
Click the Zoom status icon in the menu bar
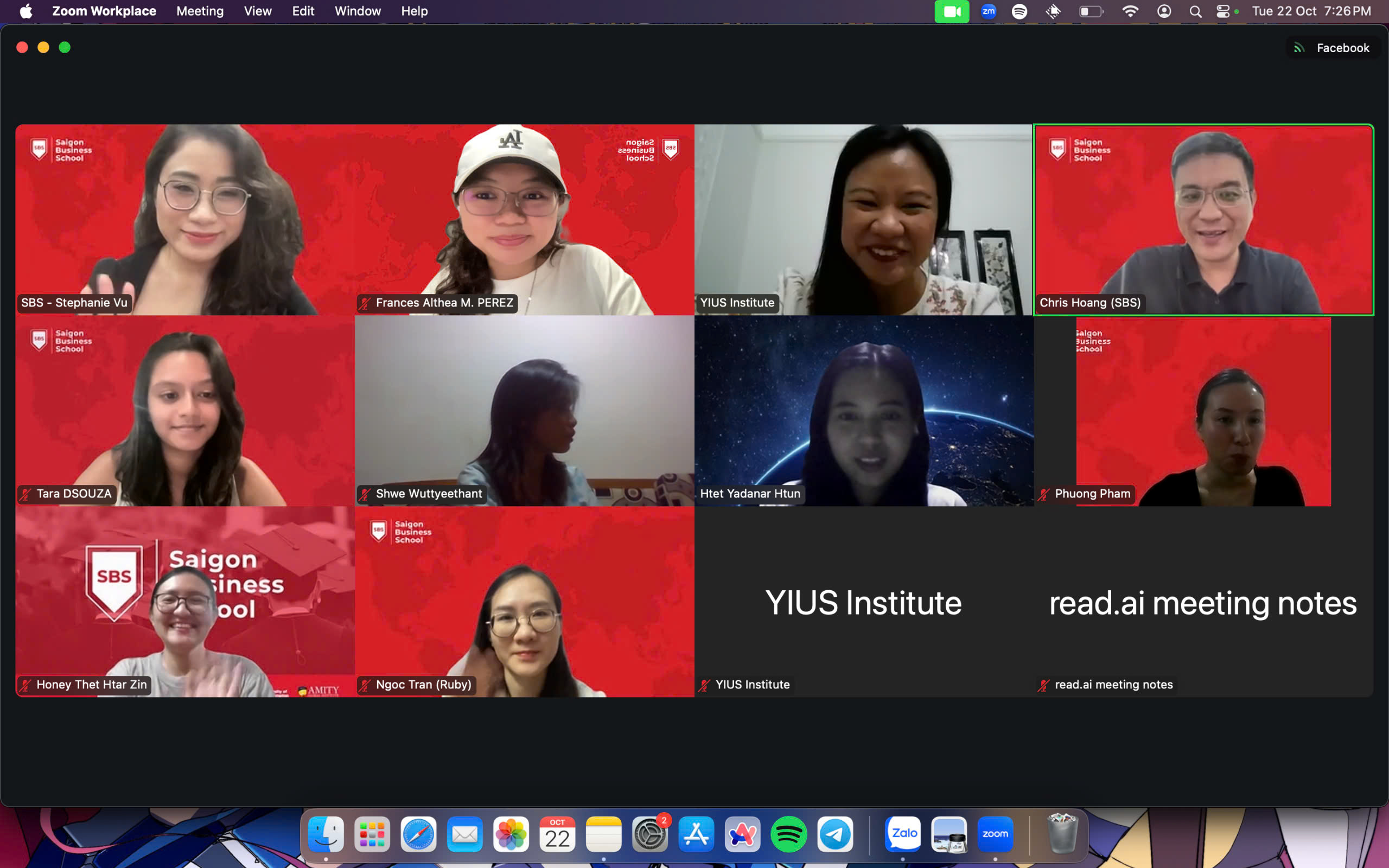(988, 11)
